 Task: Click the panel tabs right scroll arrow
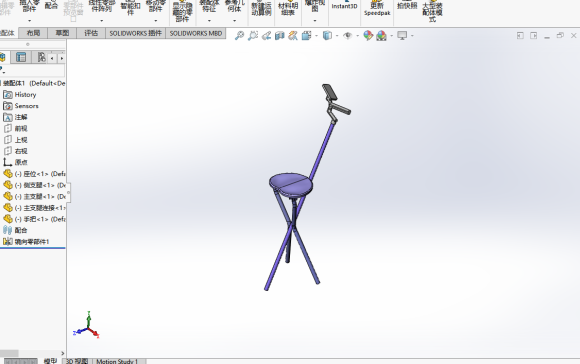61,58
